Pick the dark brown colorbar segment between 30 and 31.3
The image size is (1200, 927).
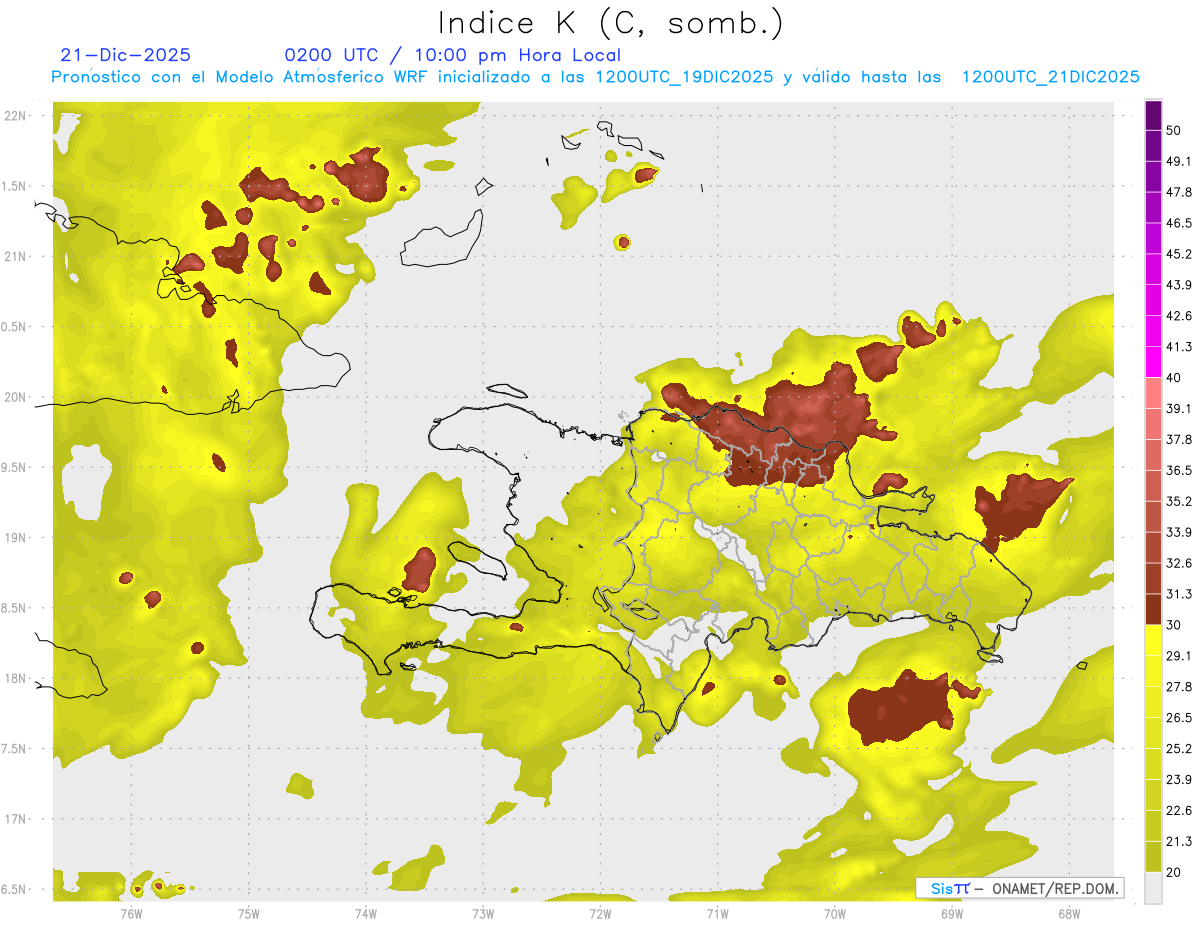[1153, 610]
